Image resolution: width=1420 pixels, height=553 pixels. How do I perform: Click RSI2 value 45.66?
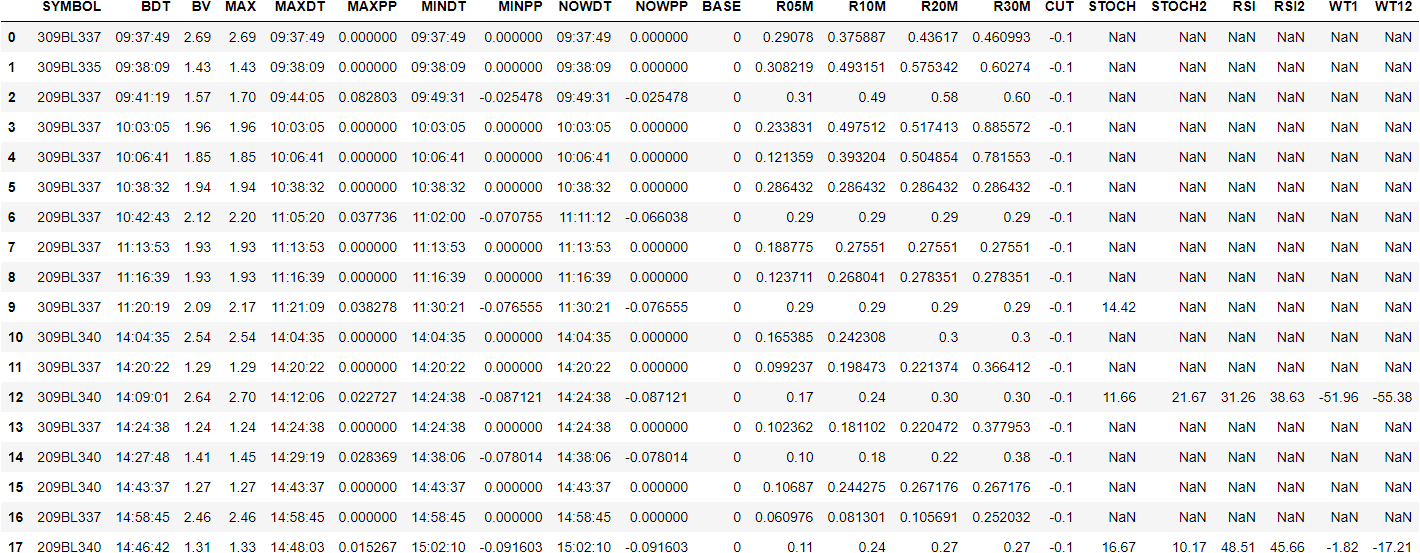click(1289, 547)
